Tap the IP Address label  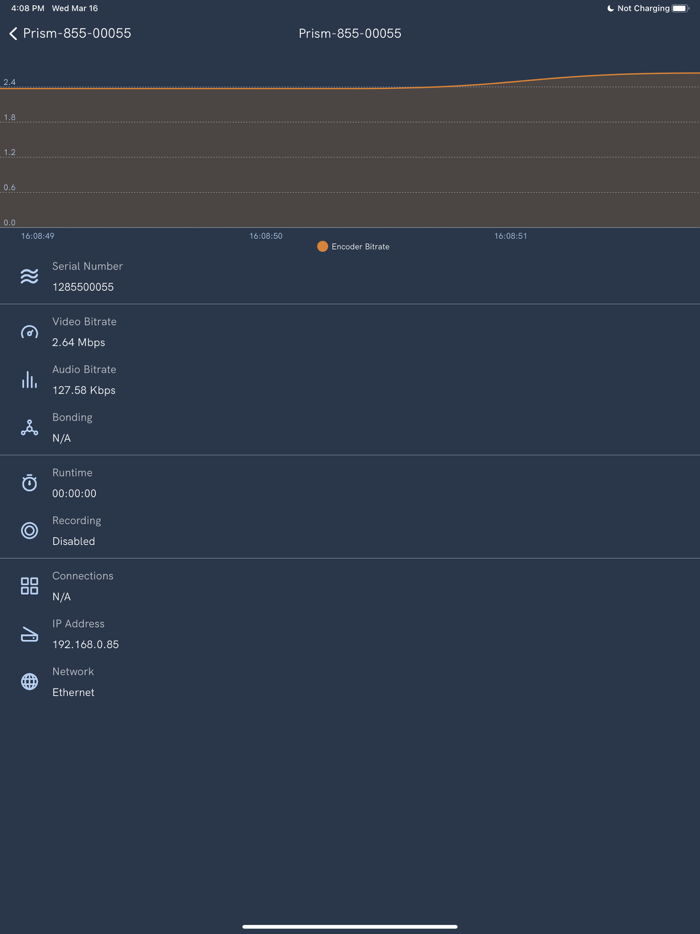78,624
